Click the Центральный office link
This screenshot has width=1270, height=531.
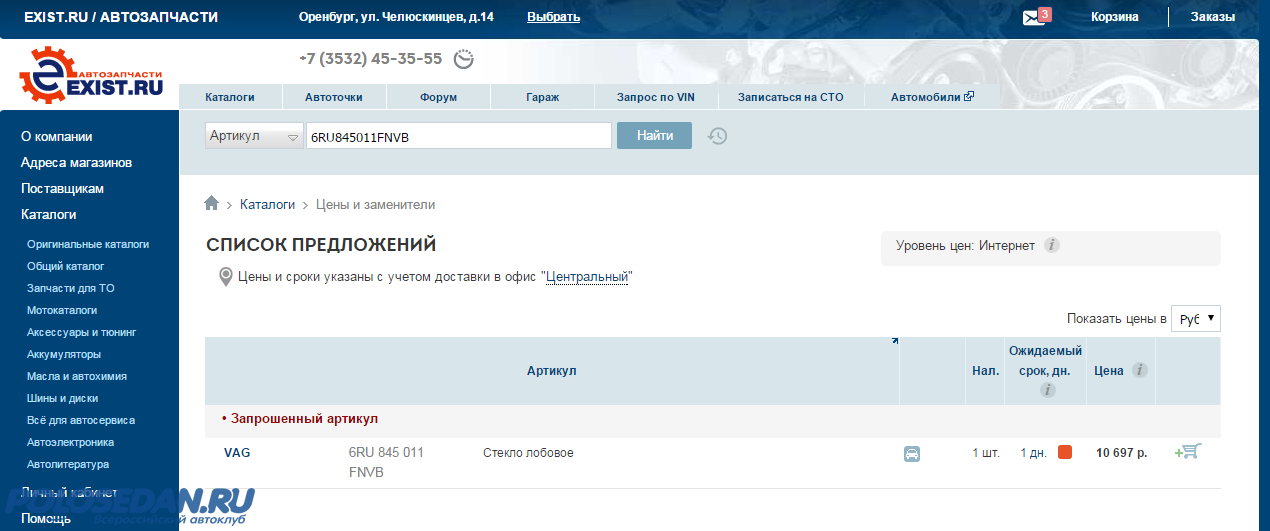point(587,276)
